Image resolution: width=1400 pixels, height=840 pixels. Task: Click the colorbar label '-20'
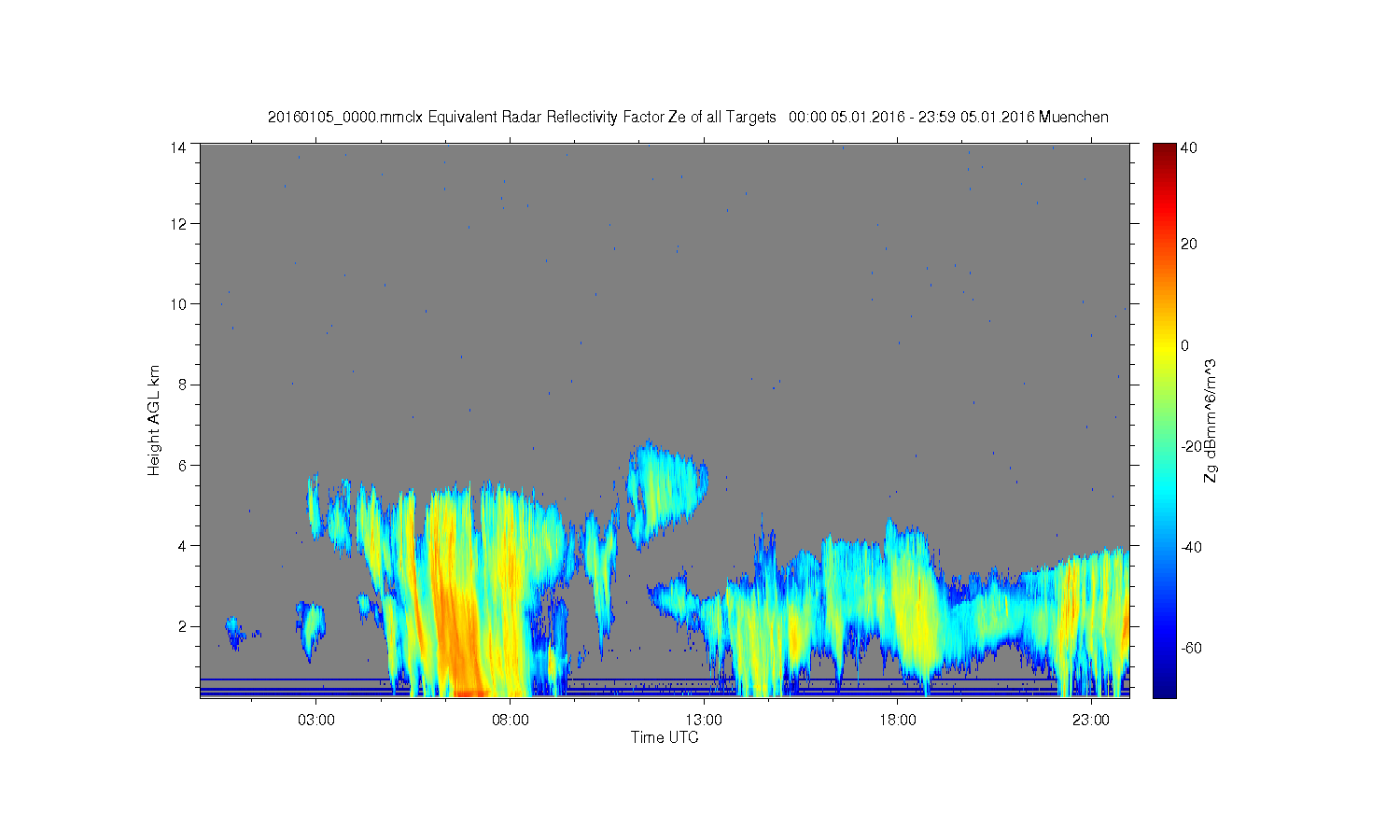(x=1191, y=446)
